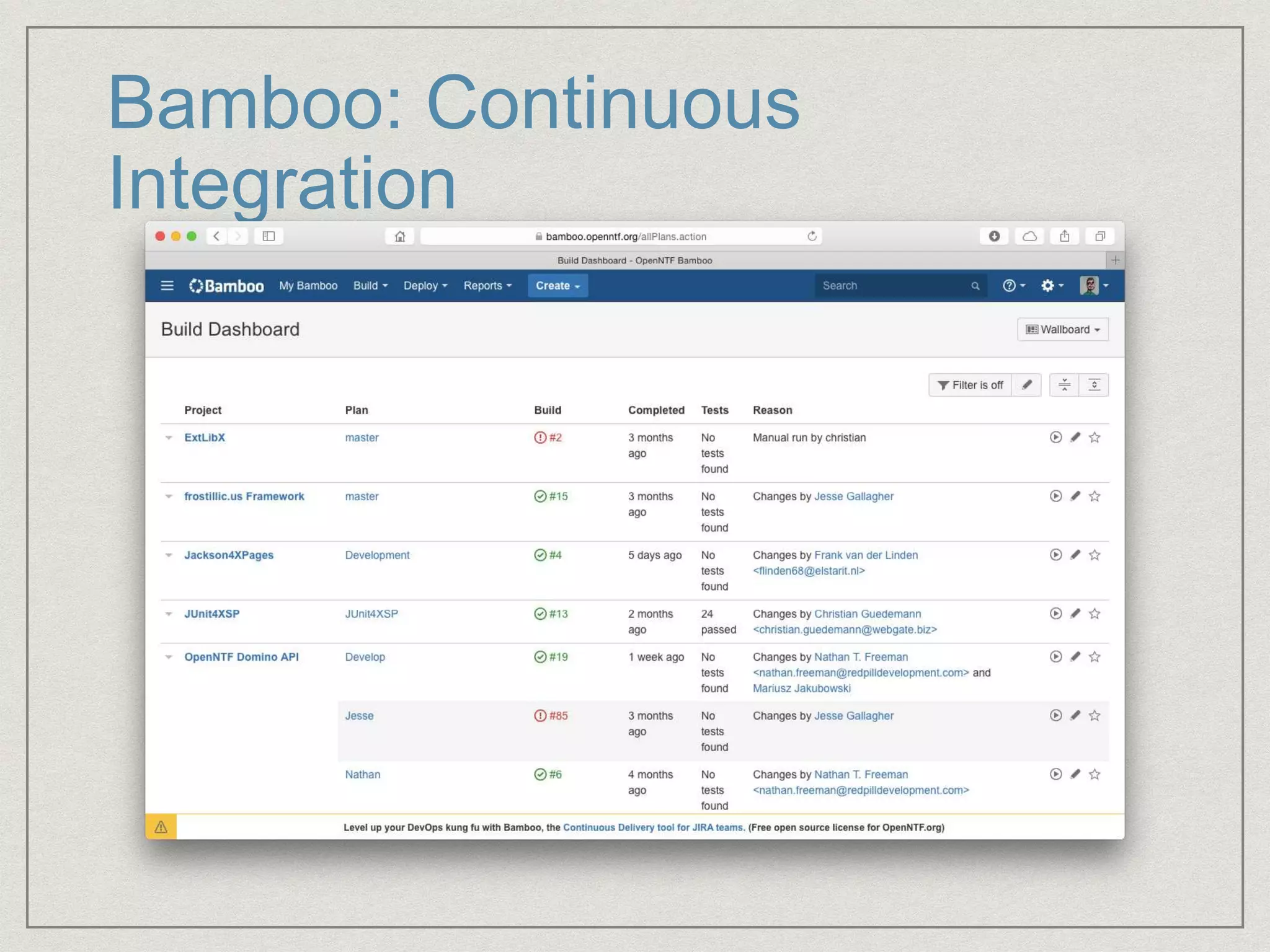This screenshot has height=952, width=1270.
Task: Run the Jackson4XPages Development plan
Action: click(1055, 555)
